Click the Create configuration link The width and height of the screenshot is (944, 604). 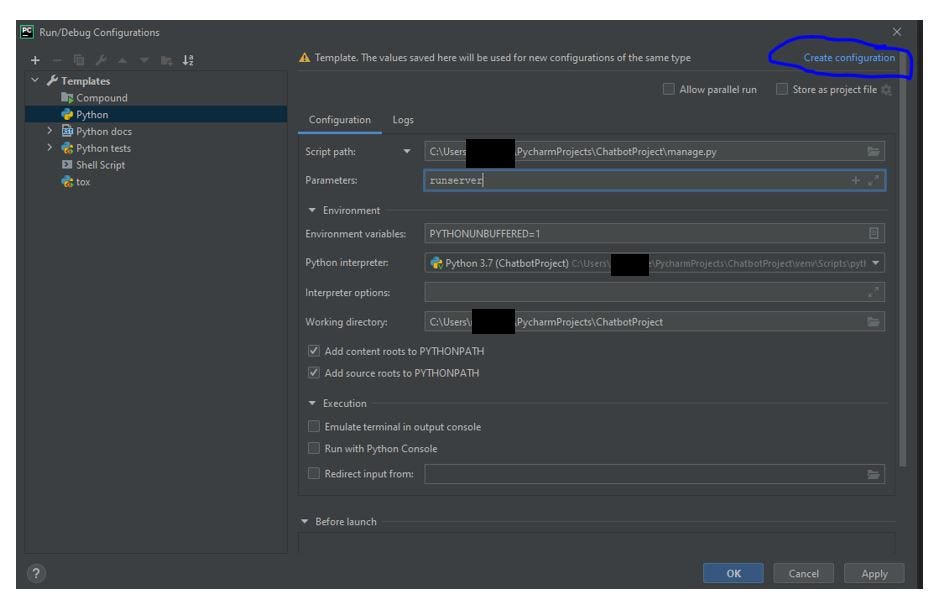click(x=849, y=58)
